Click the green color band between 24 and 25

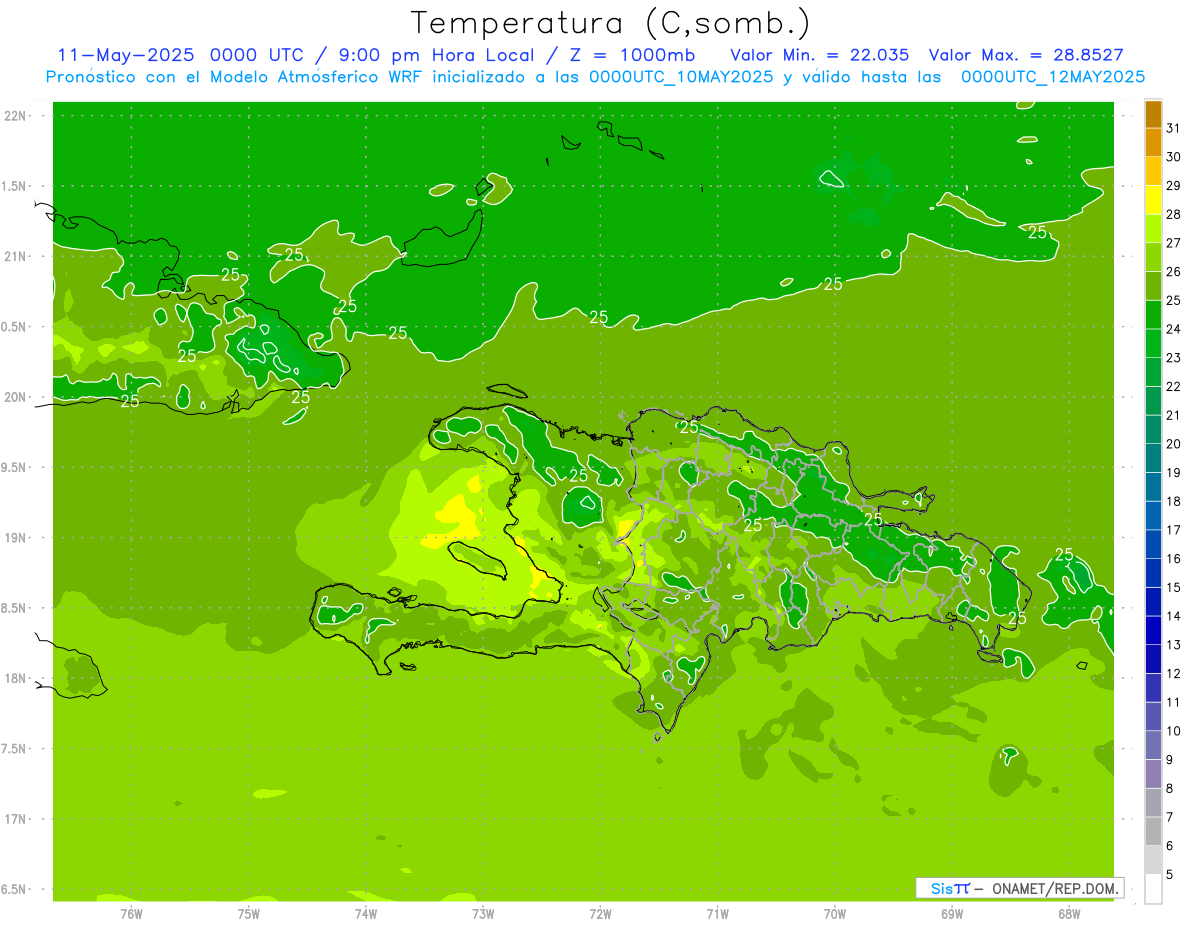click(x=1153, y=315)
